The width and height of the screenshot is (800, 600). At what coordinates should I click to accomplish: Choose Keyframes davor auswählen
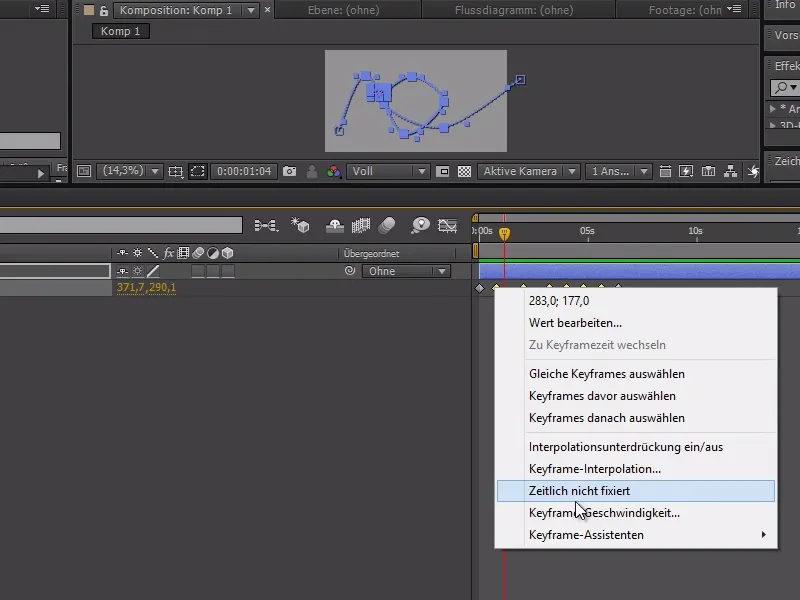pyautogui.click(x=636, y=396)
